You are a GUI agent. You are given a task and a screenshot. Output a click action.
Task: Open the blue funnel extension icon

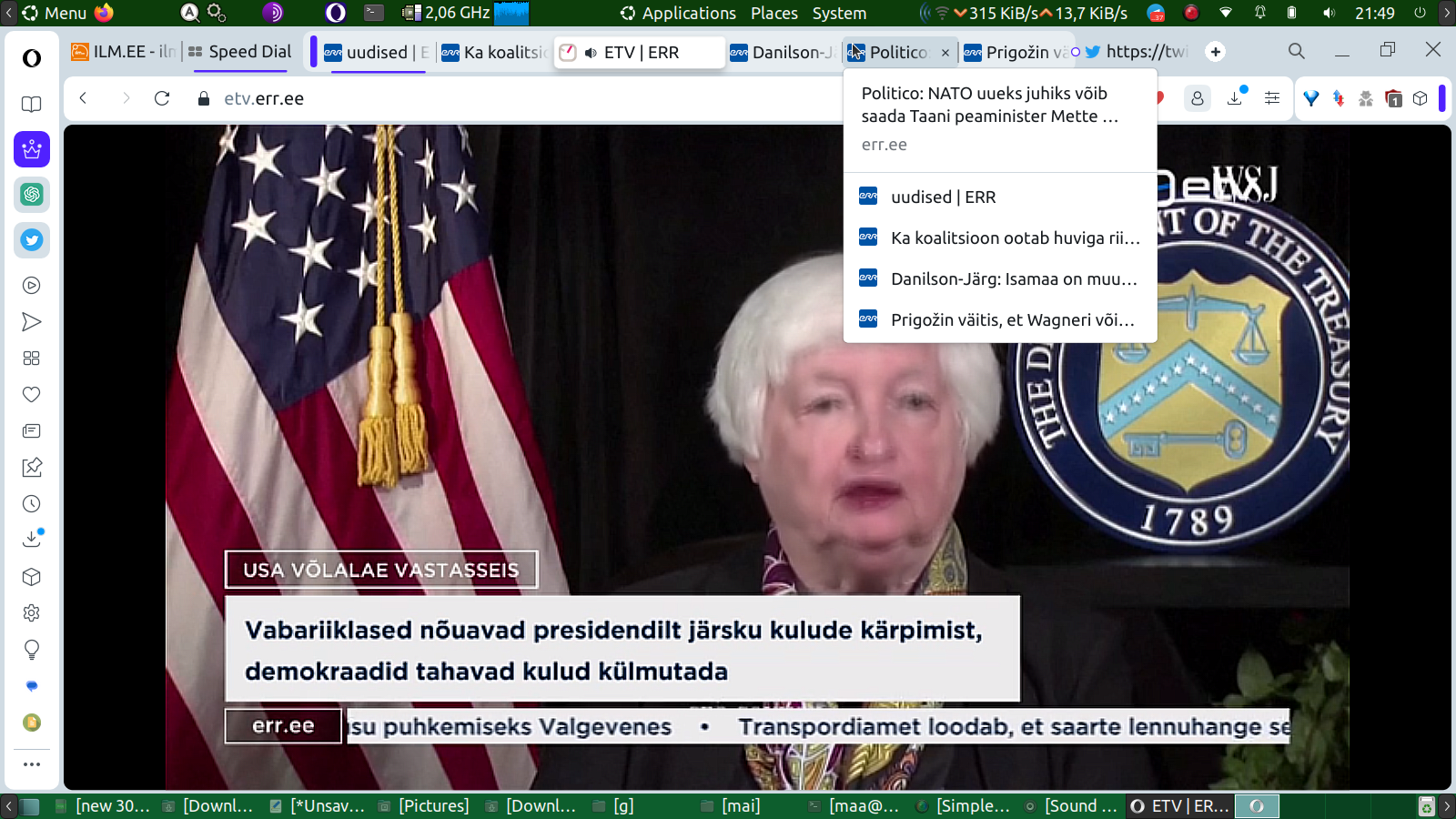pos(1311,98)
